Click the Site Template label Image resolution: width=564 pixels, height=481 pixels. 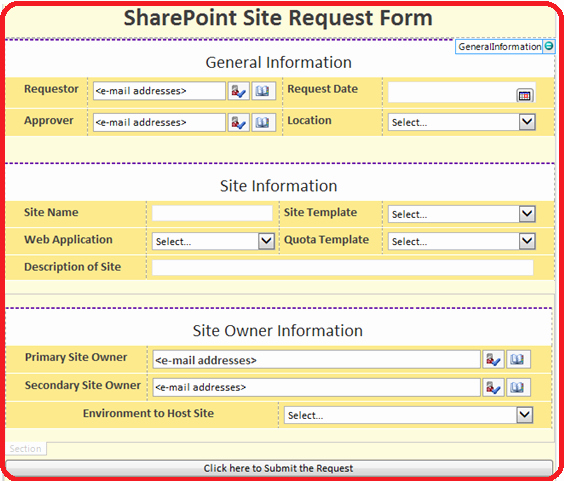tap(320, 212)
